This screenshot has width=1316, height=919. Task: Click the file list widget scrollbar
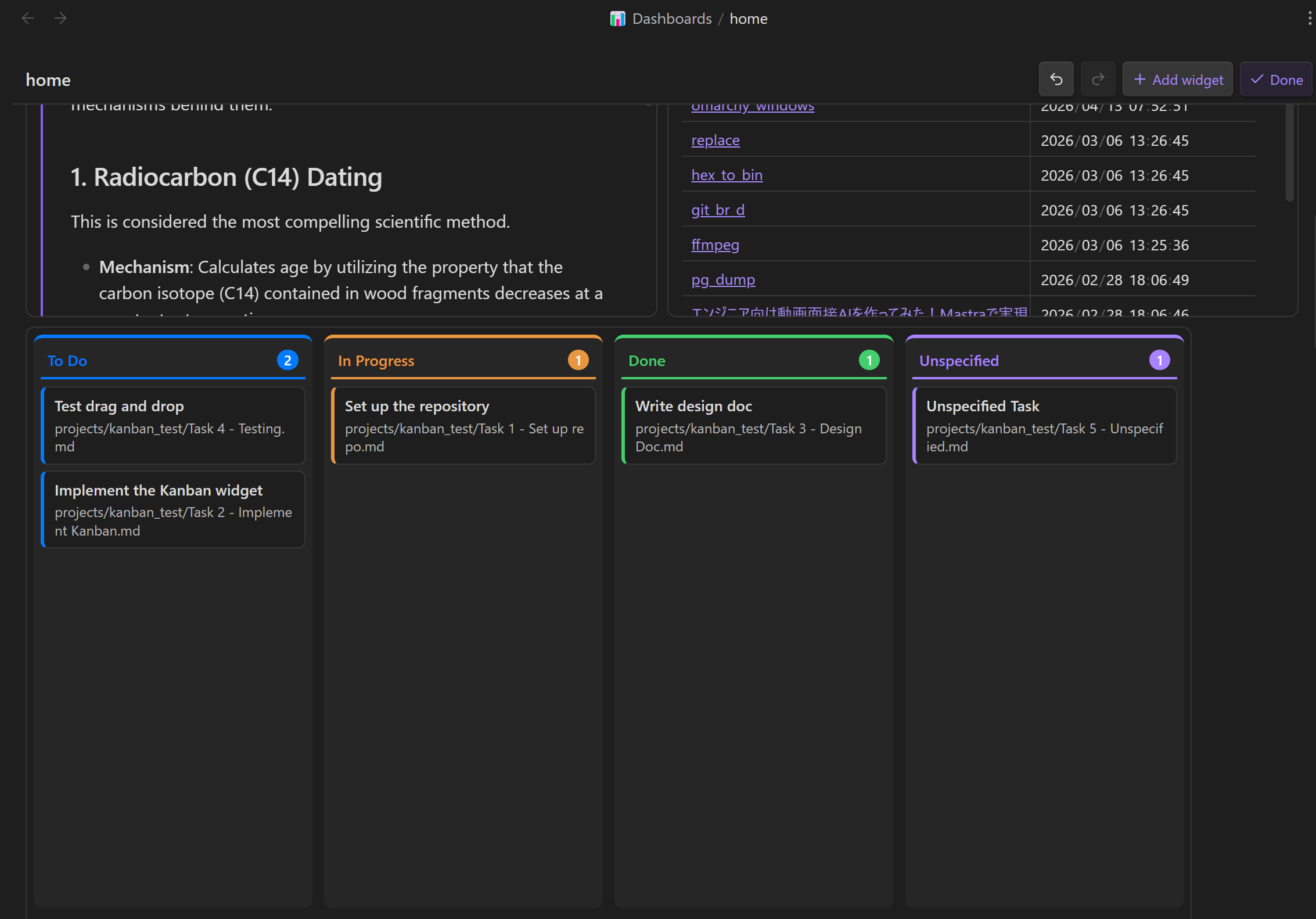pyautogui.click(x=1289, y=152)
